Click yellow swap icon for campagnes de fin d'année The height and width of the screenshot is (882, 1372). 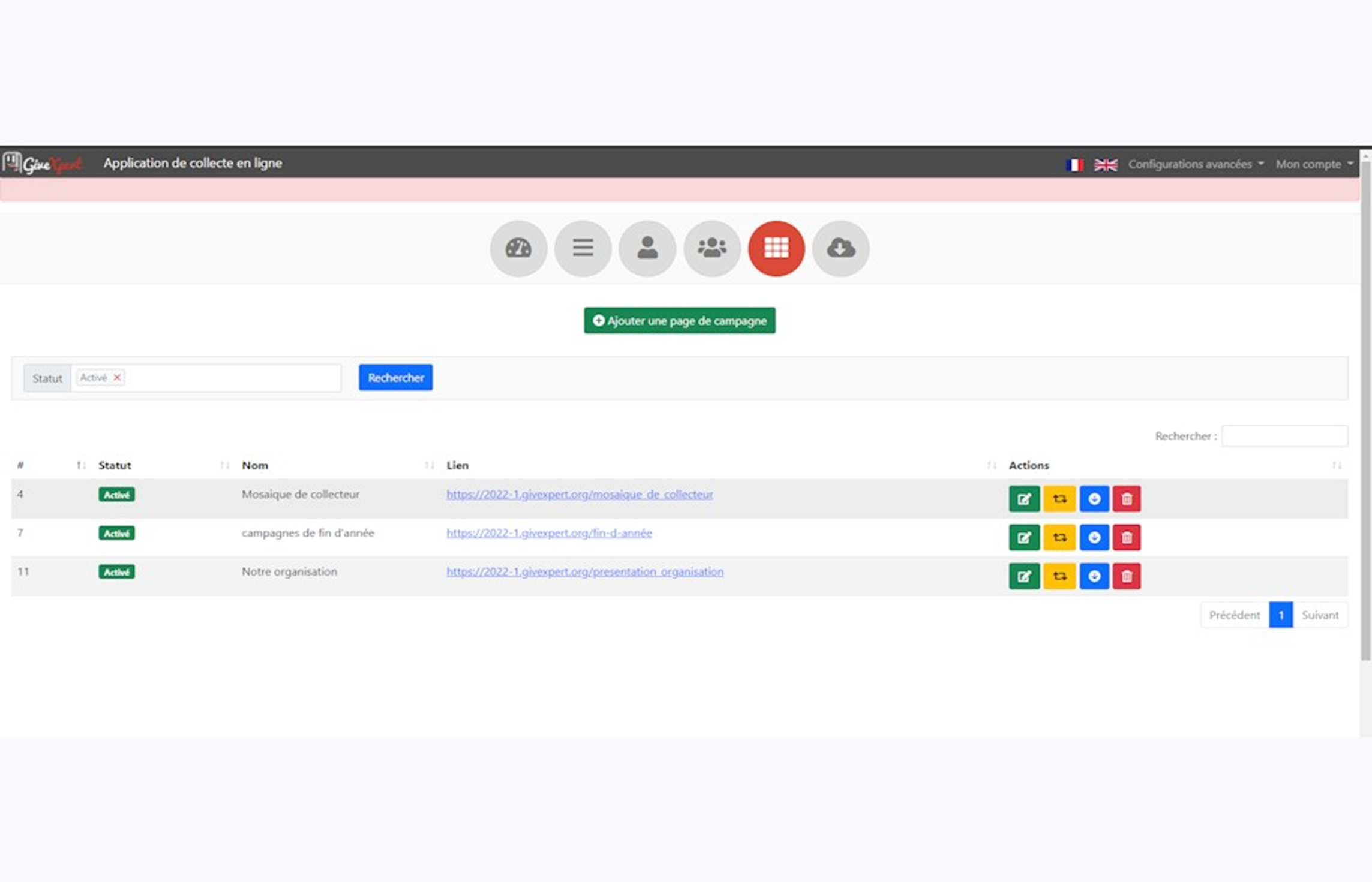pyautogui.click(x=1059, y=537)
